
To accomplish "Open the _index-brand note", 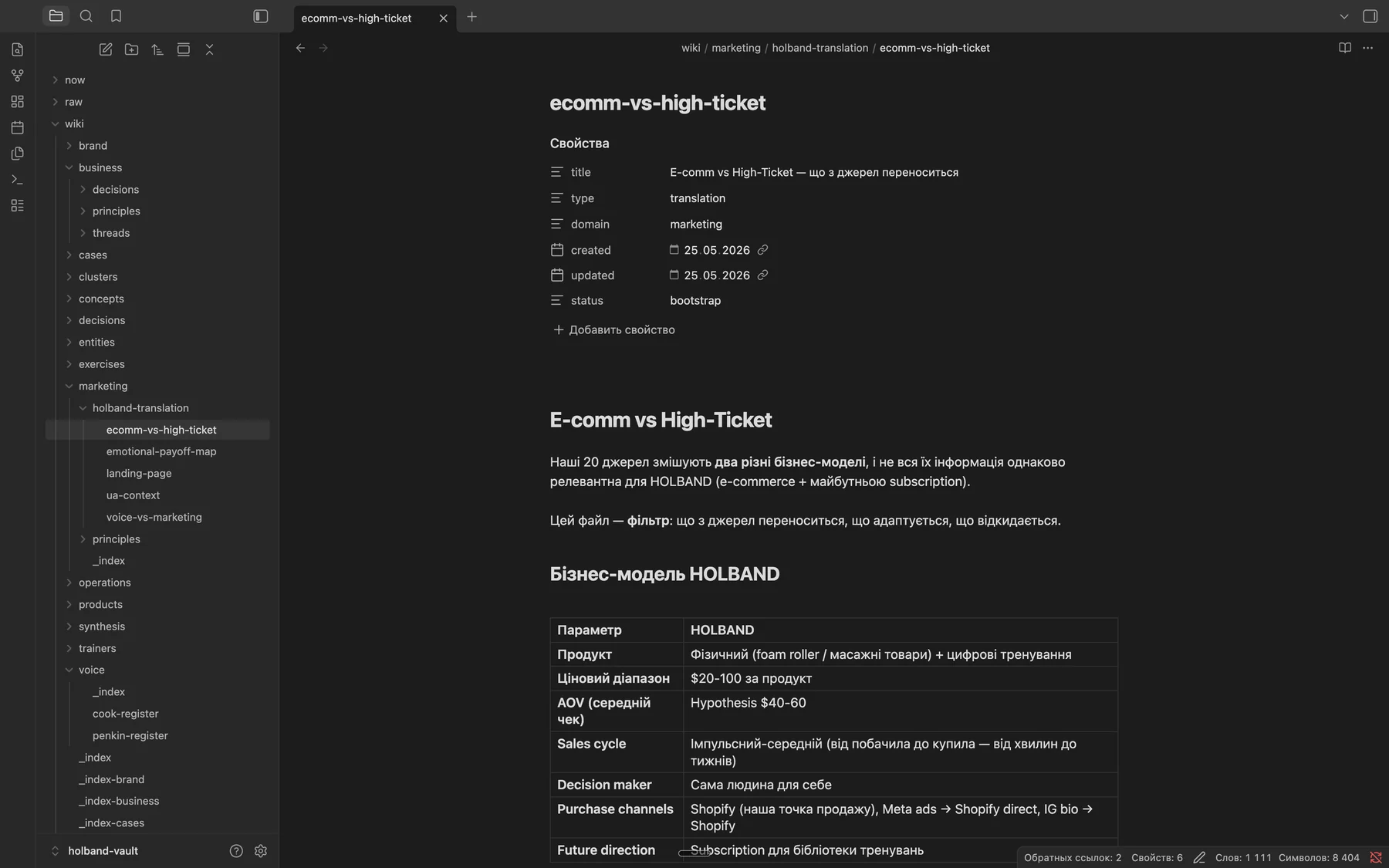I will coord(112,779).
